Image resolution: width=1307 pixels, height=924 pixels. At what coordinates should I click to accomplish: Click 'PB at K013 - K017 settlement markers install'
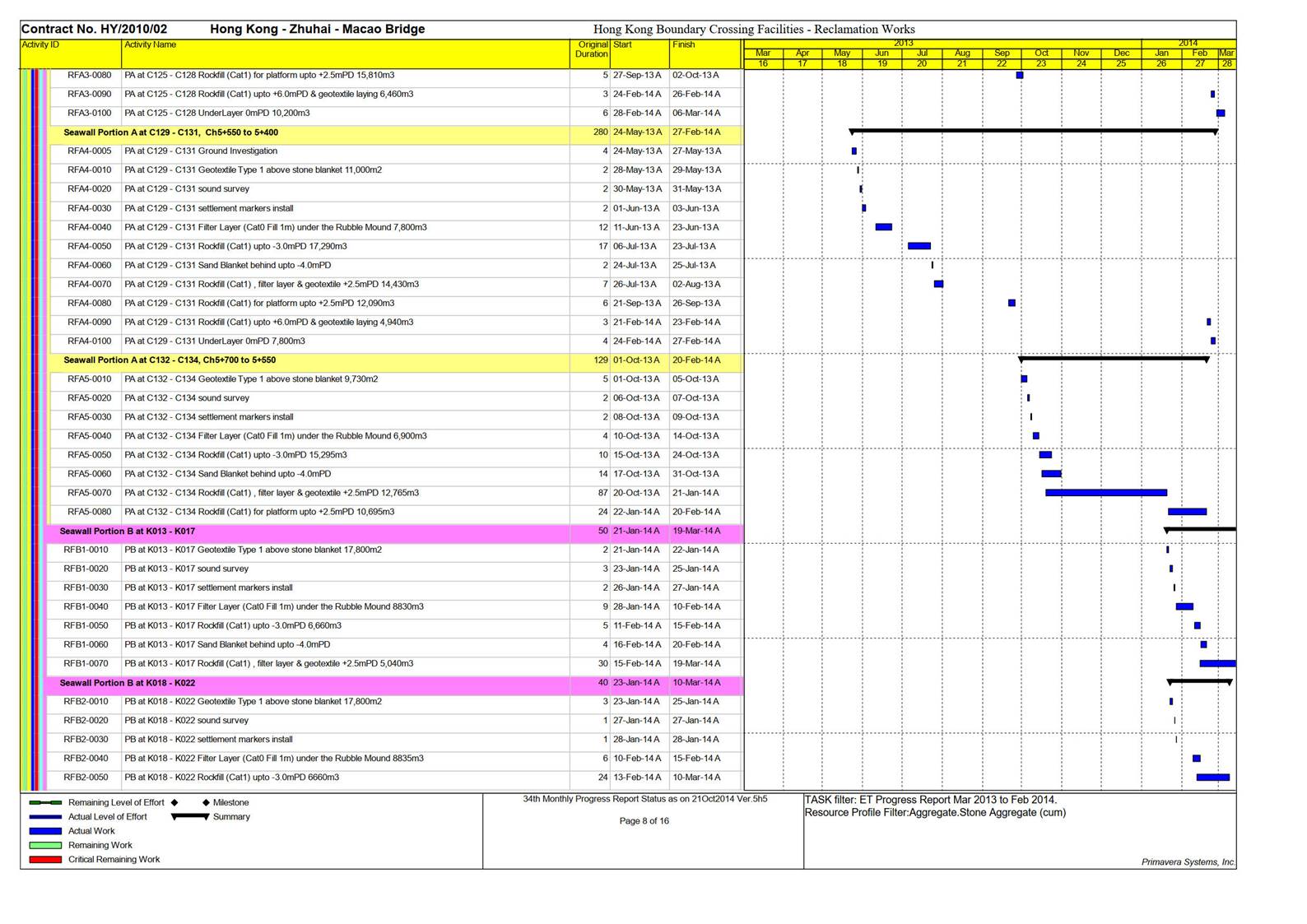(x=208, y=587)
